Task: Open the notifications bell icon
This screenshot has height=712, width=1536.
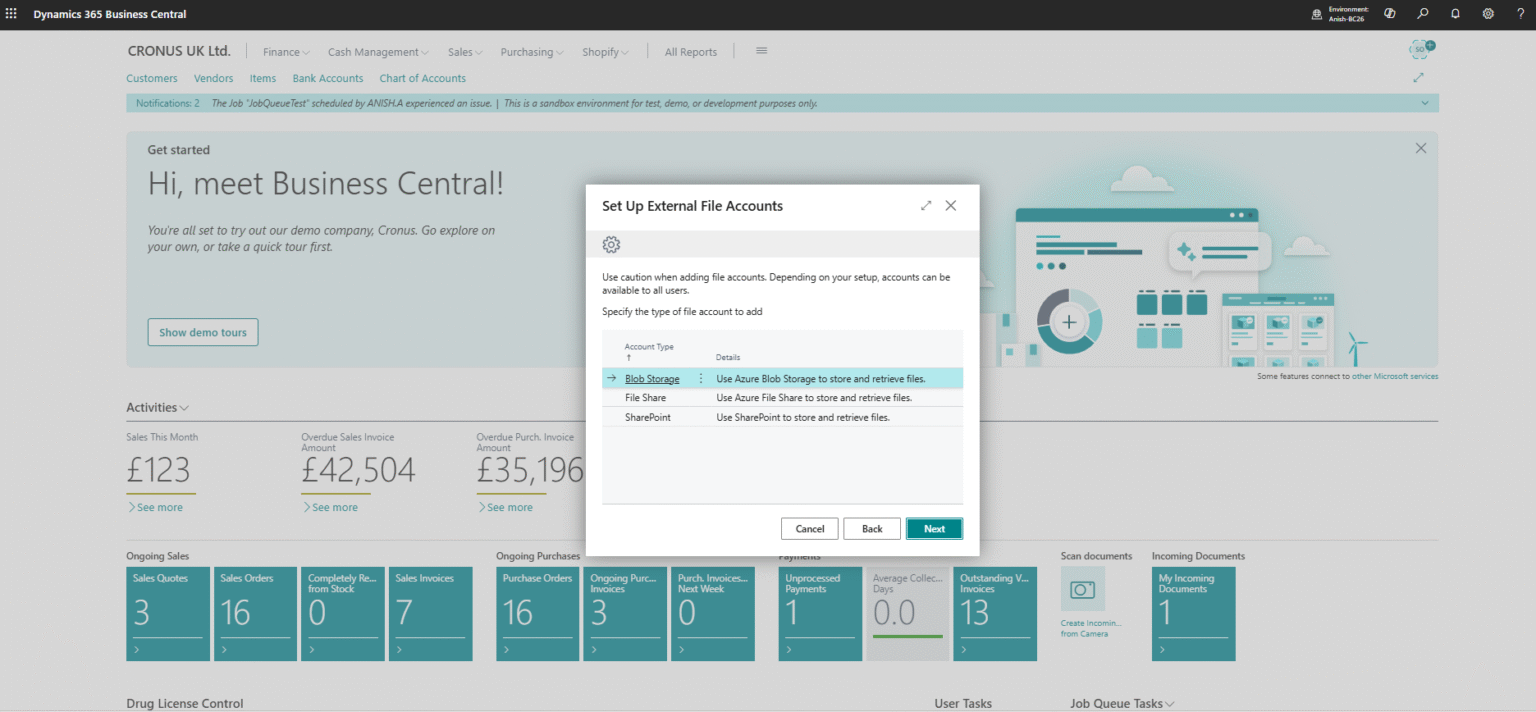Action: click(x=1455, y=14)
